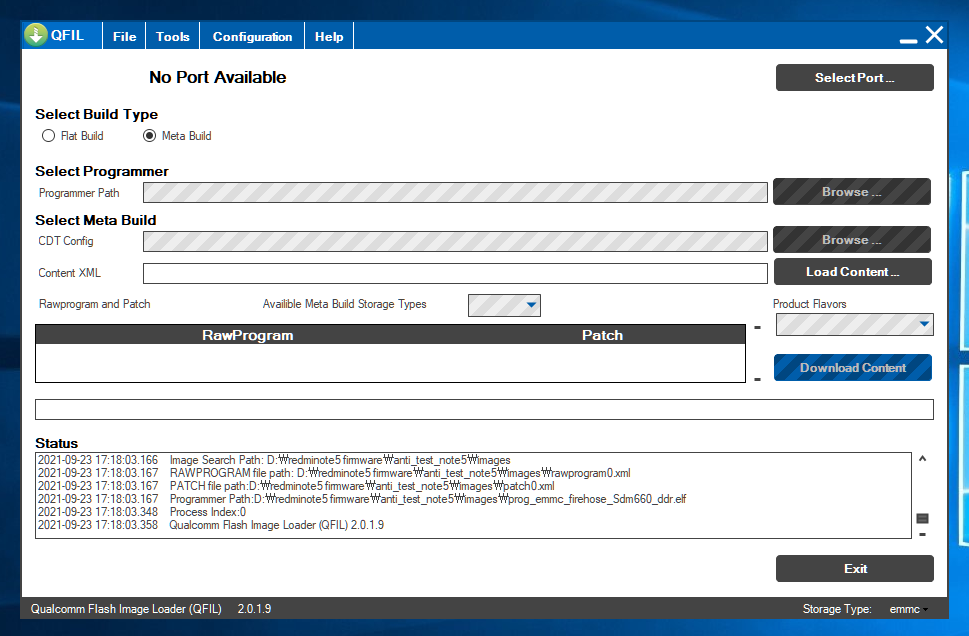Image resolution: width=969 pixels, height=636 pixels.
Task: Click the QFIL 2.0.1.9 version log line
Action: tap(211, 525)
